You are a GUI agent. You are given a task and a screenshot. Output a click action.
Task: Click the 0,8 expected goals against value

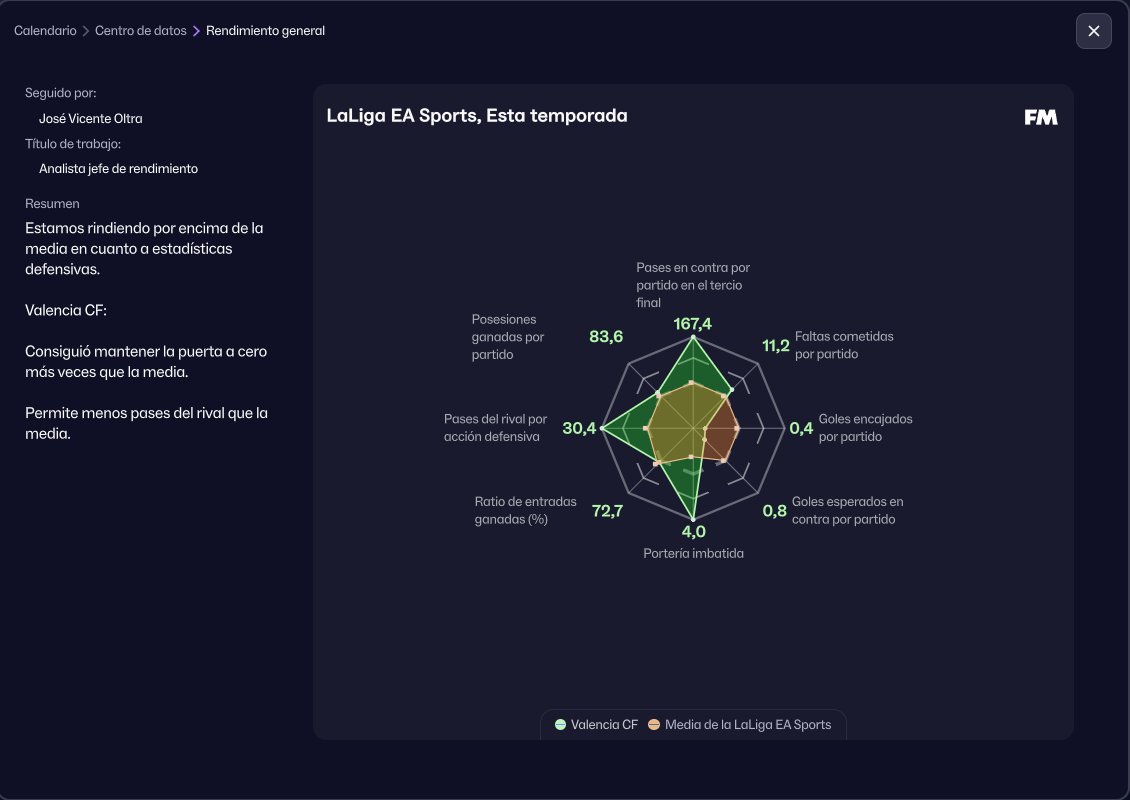[x=775, y=511]
